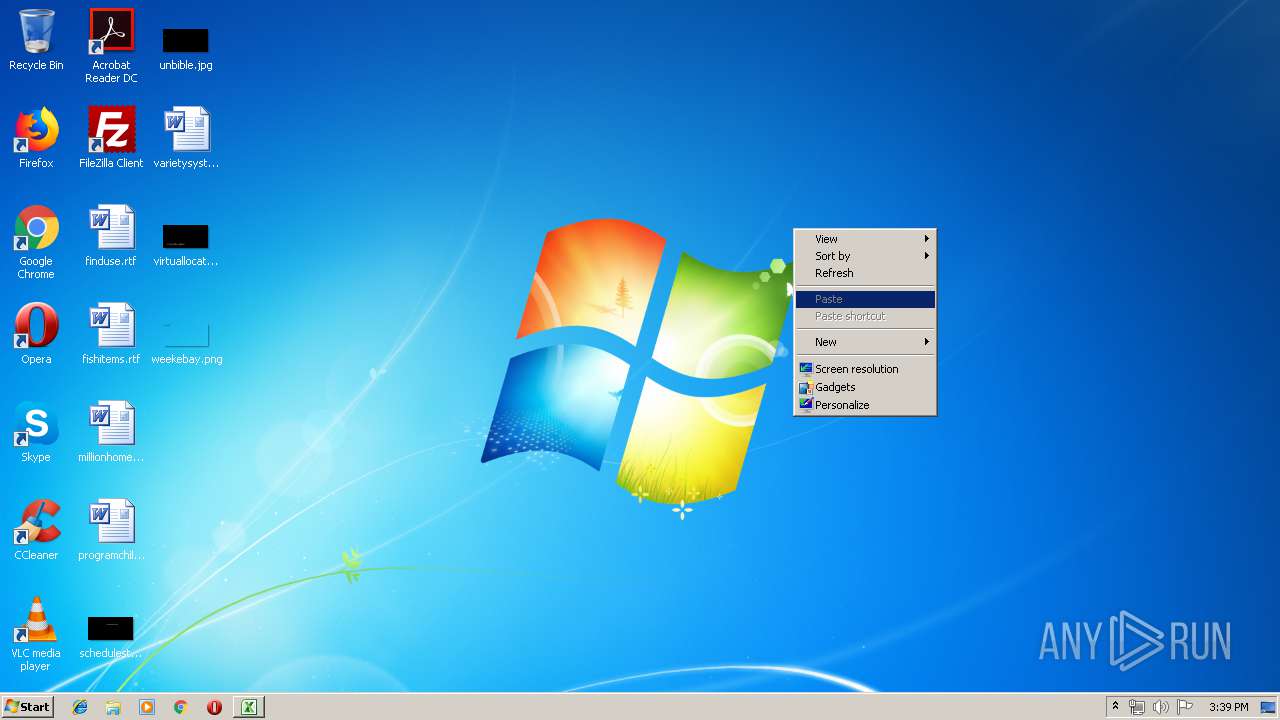
Task: Select the CCleaner desktop shortcut
Action: 36,530
